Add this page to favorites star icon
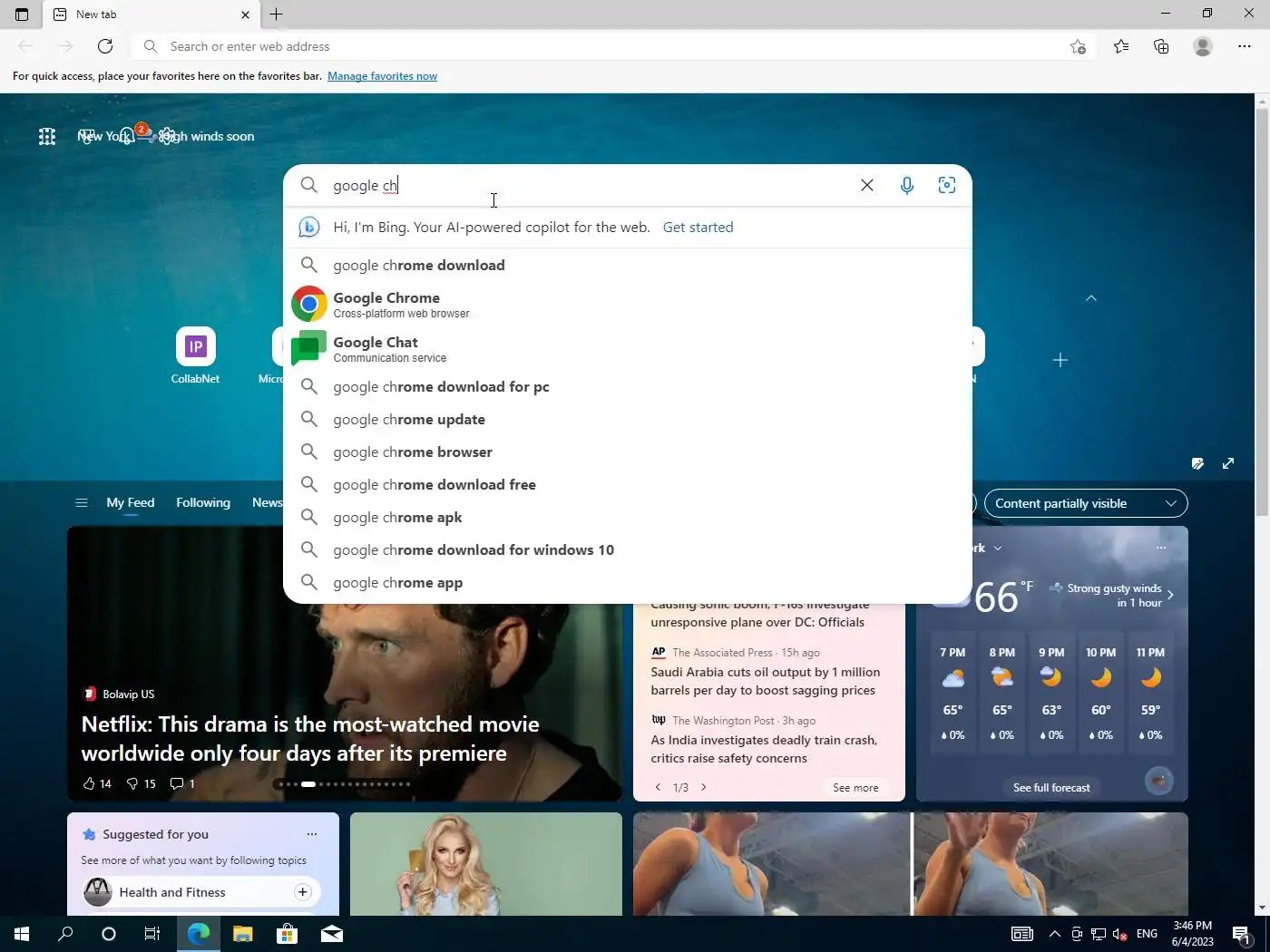1270x952 pixels. coord(1077,46)
